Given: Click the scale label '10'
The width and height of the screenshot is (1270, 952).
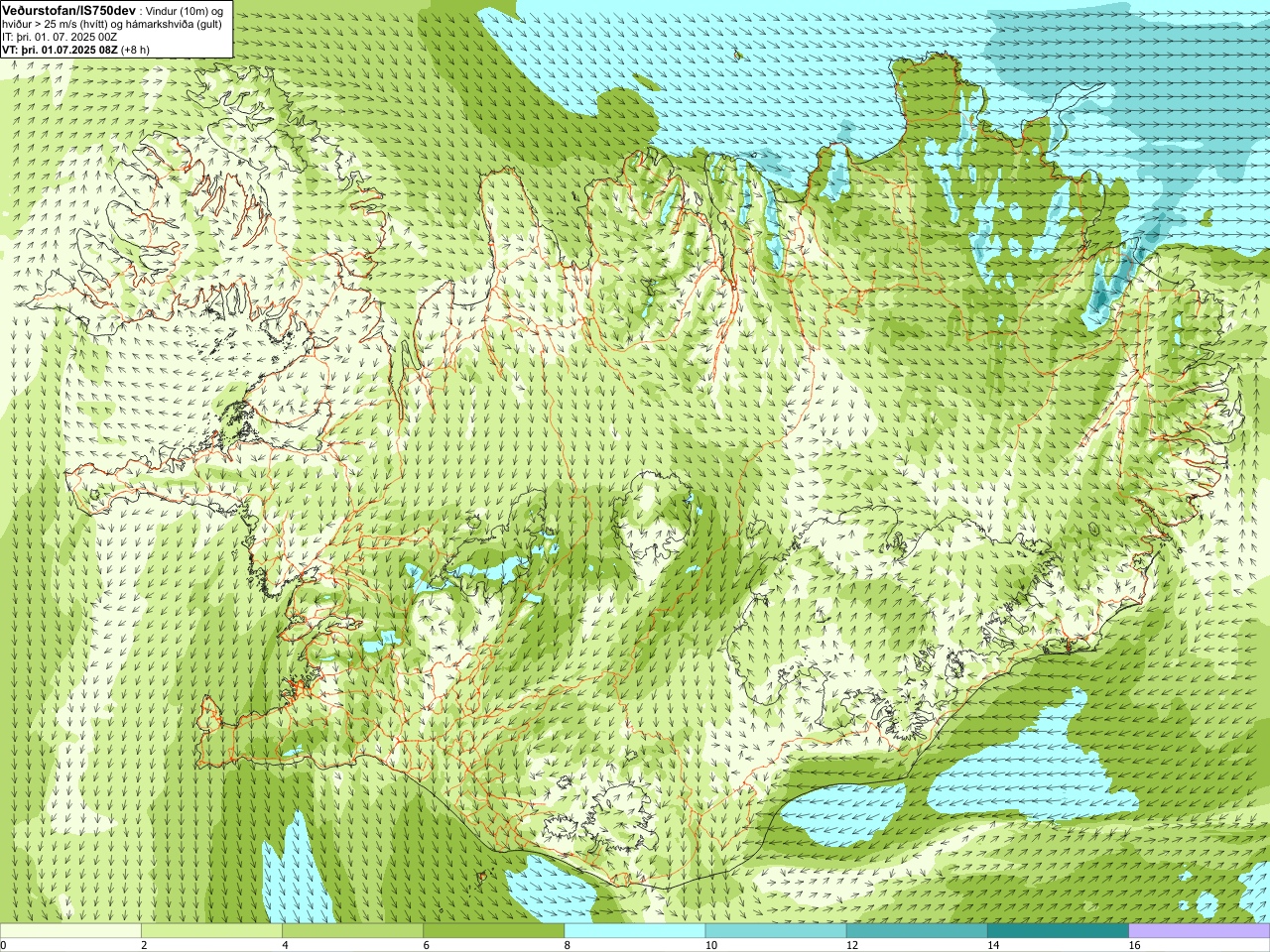Looking at the screenshot, I should 711,945.
